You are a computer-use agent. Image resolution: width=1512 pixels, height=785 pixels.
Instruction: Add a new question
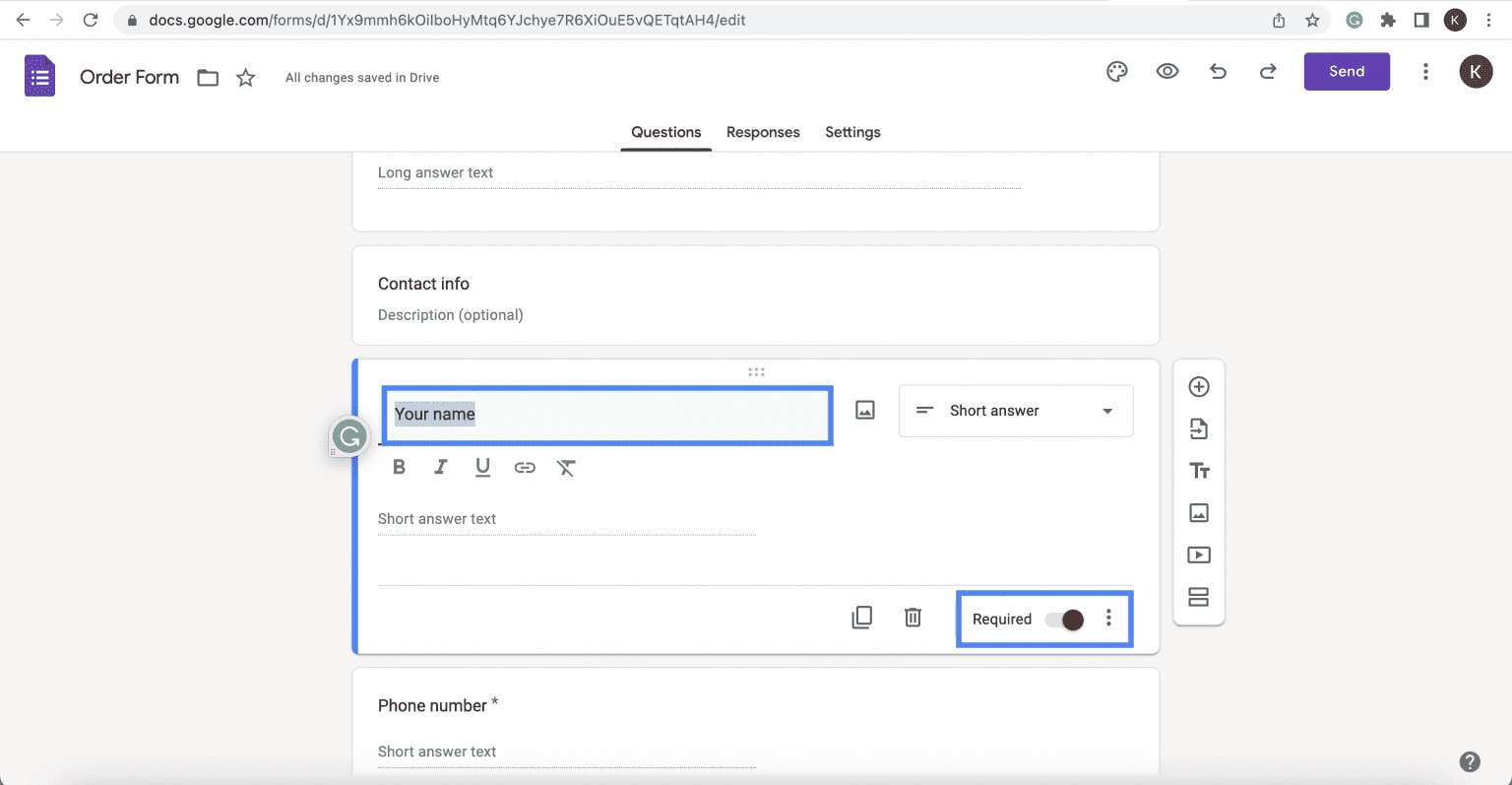pos(1199,387)
